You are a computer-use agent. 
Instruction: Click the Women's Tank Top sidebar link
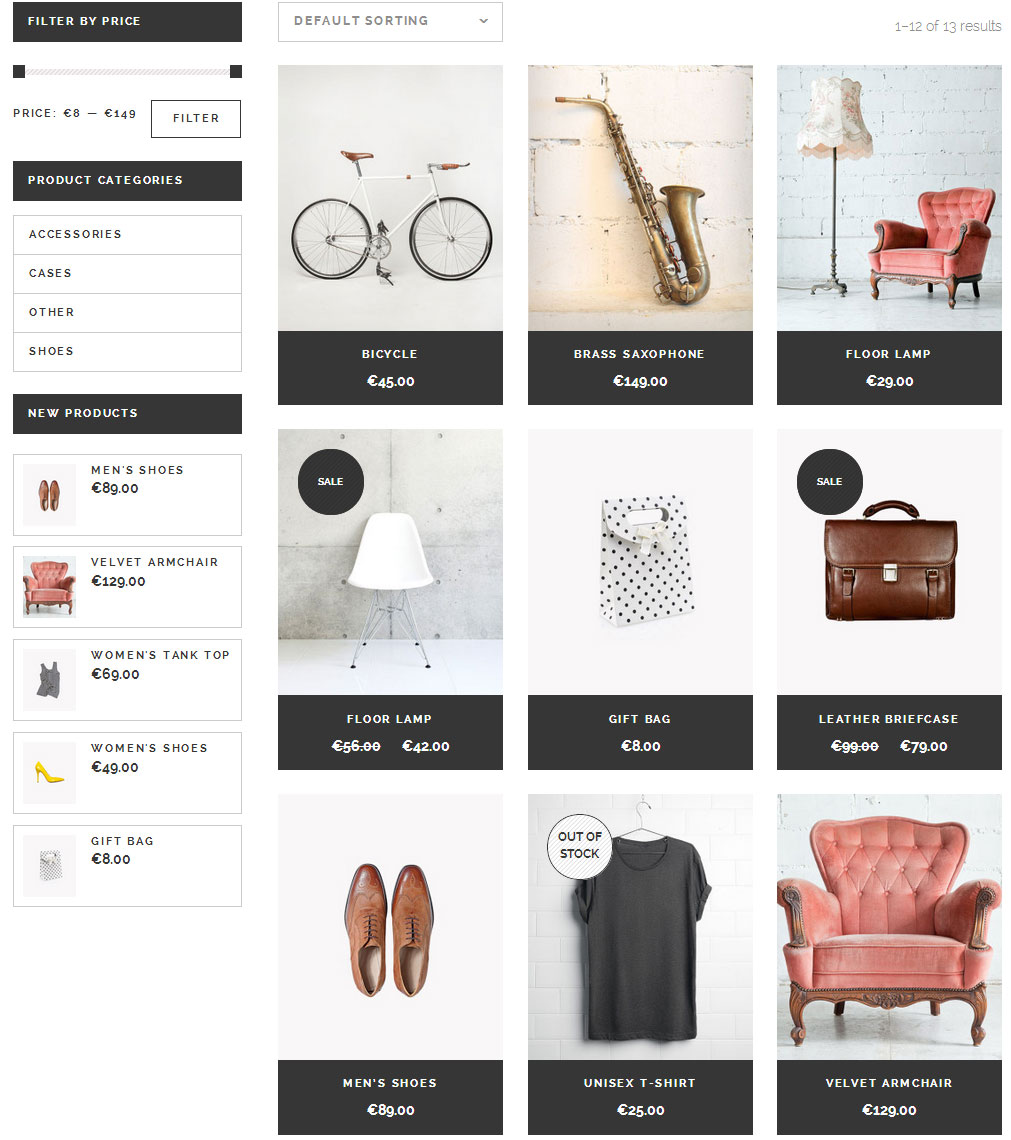click(x=160, y=655)
